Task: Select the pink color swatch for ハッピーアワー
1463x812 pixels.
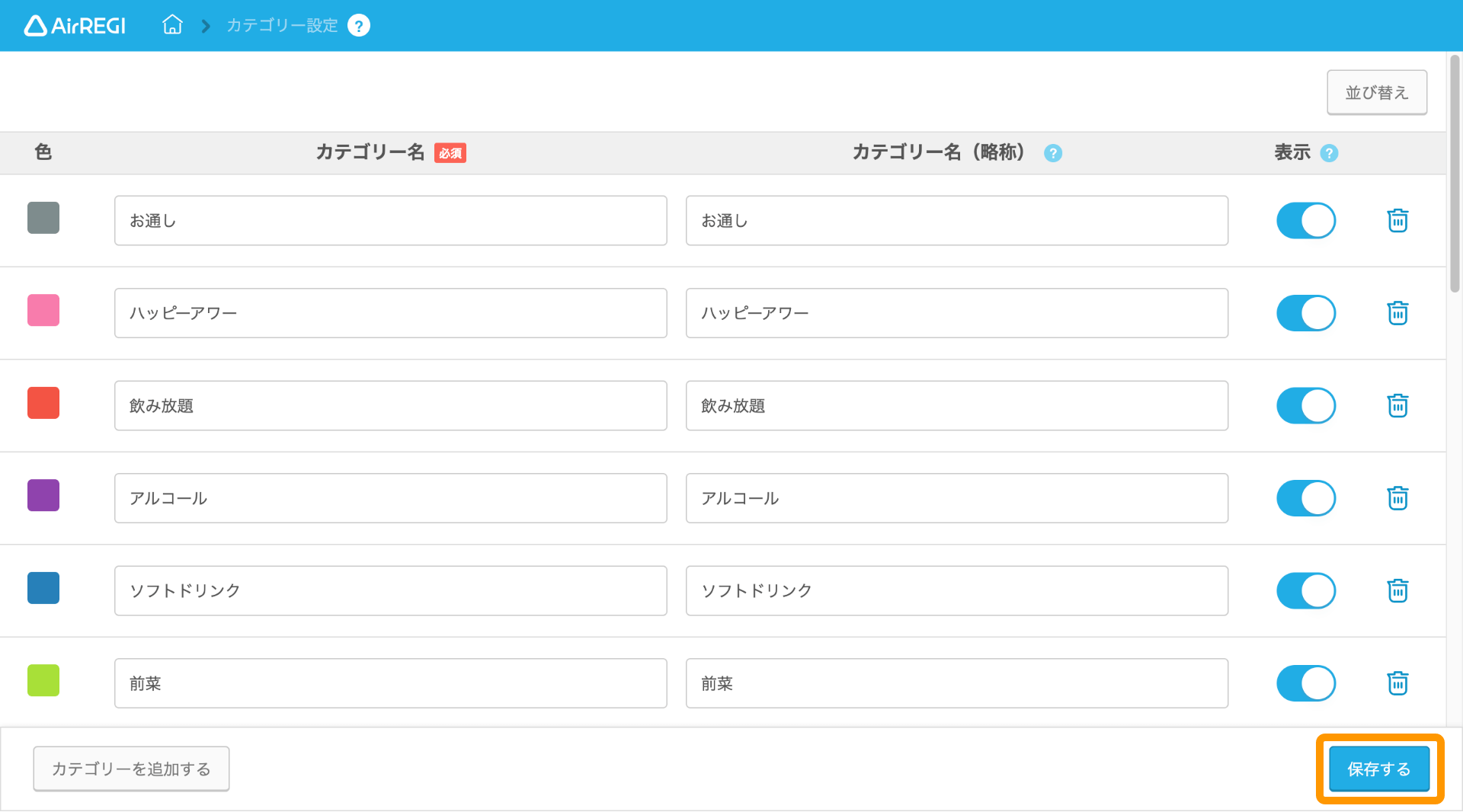Action: [43, 310]
